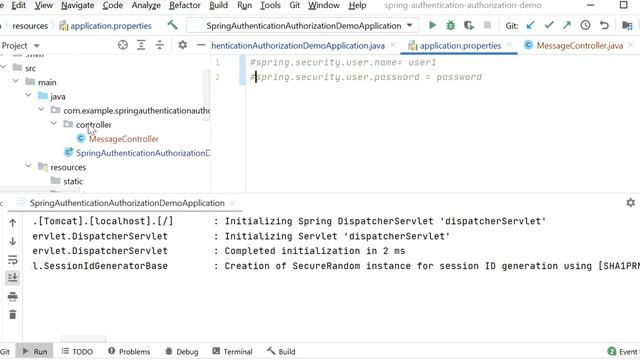Open the Code menu
The image size is (640, 360).
point(113,5)
